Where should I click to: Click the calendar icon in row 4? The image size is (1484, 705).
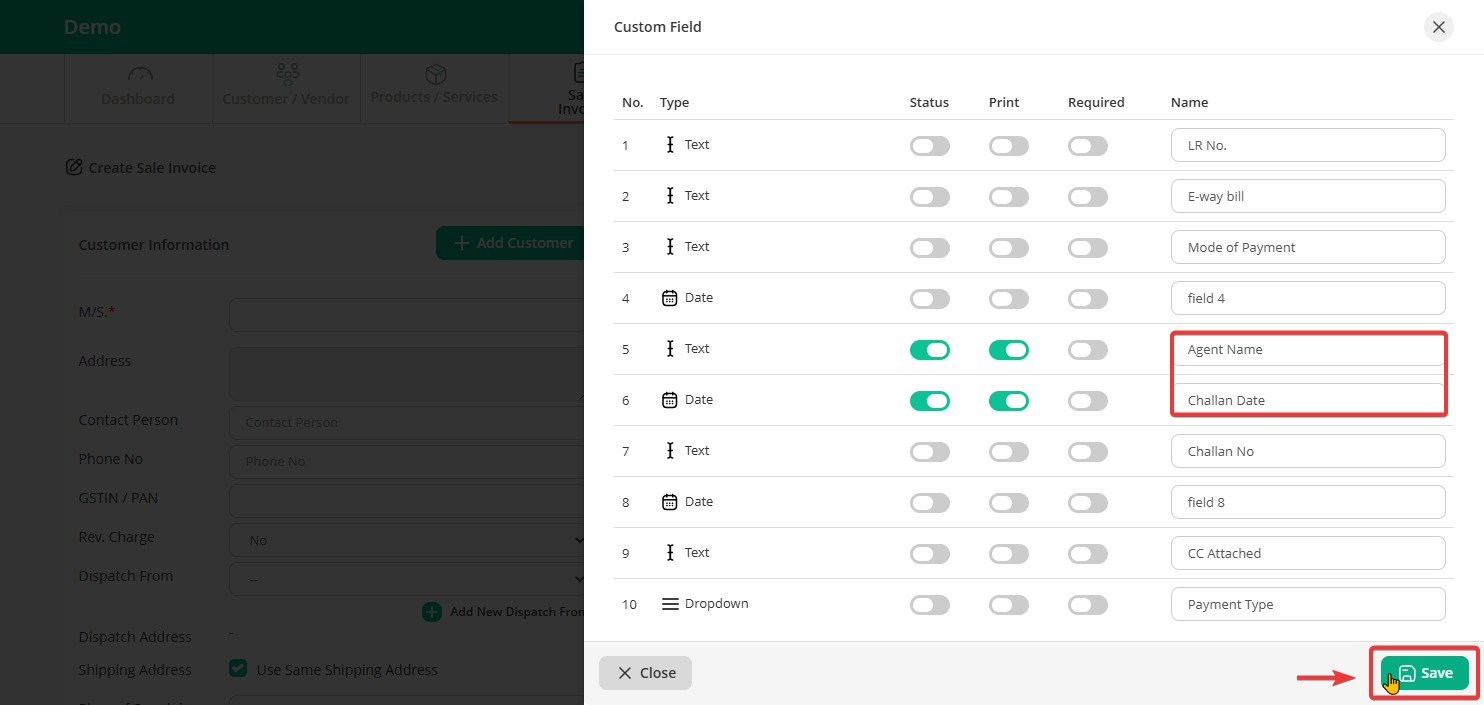(670, 298)
